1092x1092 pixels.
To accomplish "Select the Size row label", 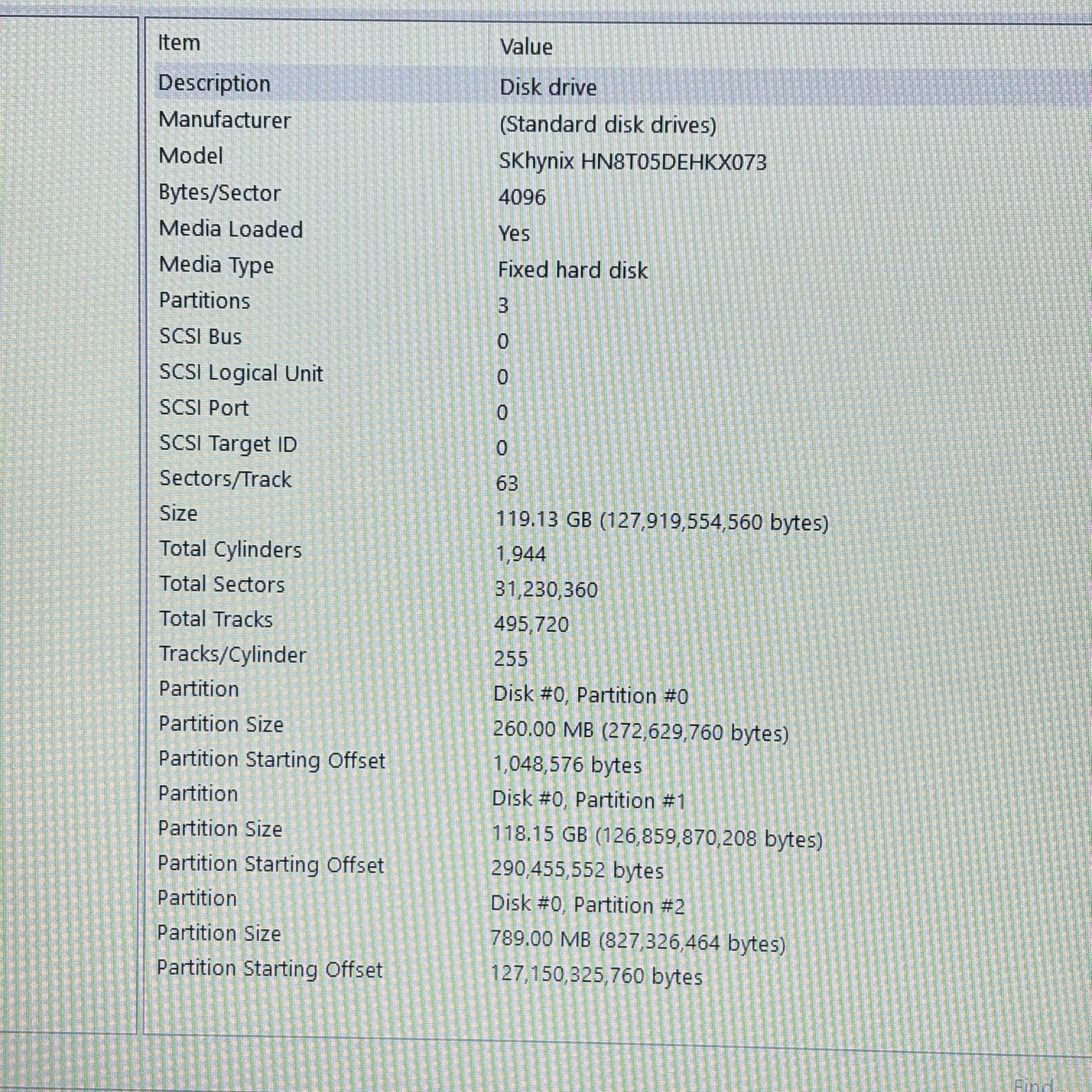I will point(178,513).
